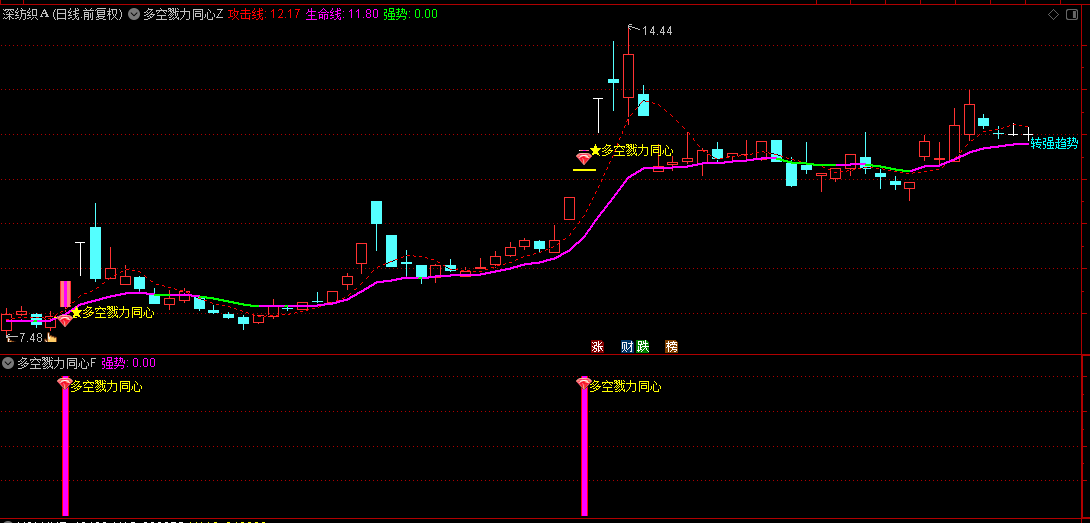Click the second gem atop sub-chart magenta bar
This screenshot has height=523, width=1090.
click(584, 383)
